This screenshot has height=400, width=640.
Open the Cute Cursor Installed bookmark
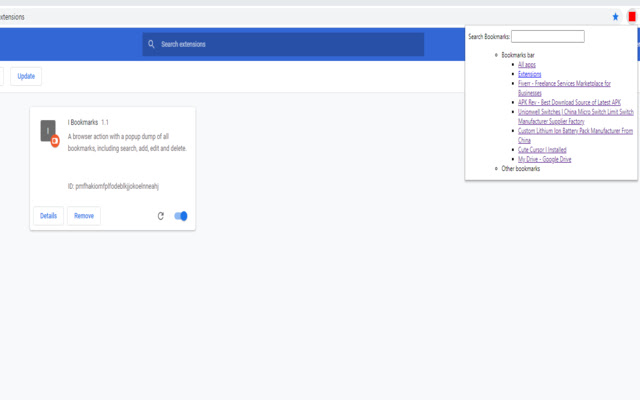point(542,150)
